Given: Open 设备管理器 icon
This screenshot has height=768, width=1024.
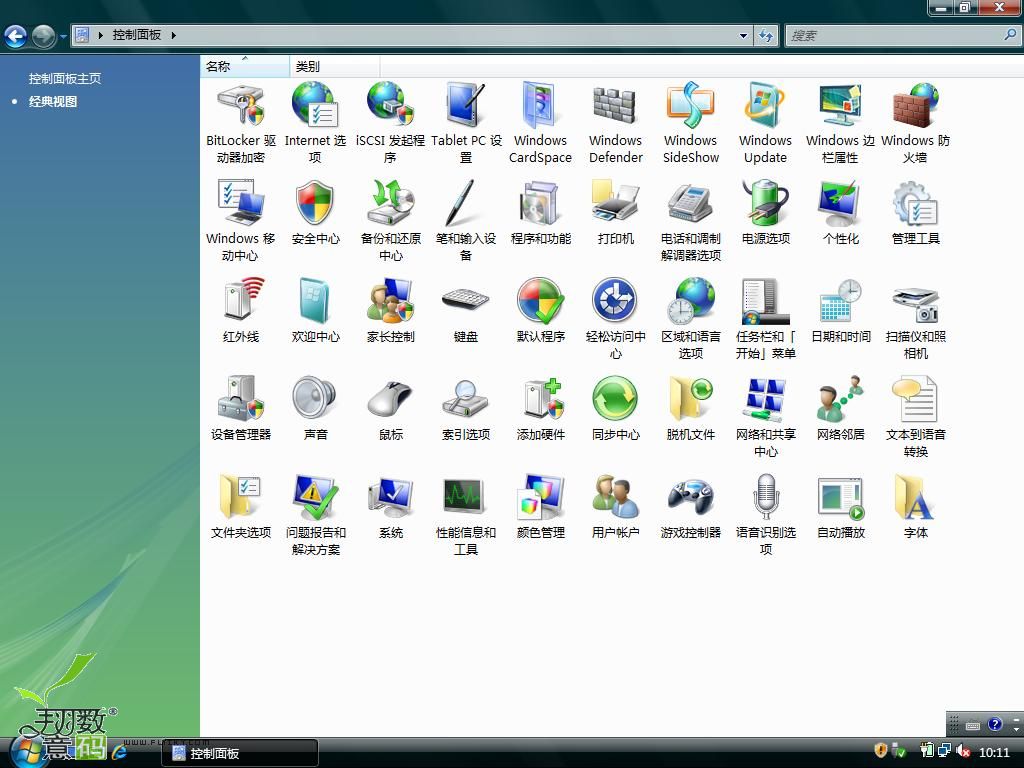Looking at the screenshot, I should pos(240,398).
